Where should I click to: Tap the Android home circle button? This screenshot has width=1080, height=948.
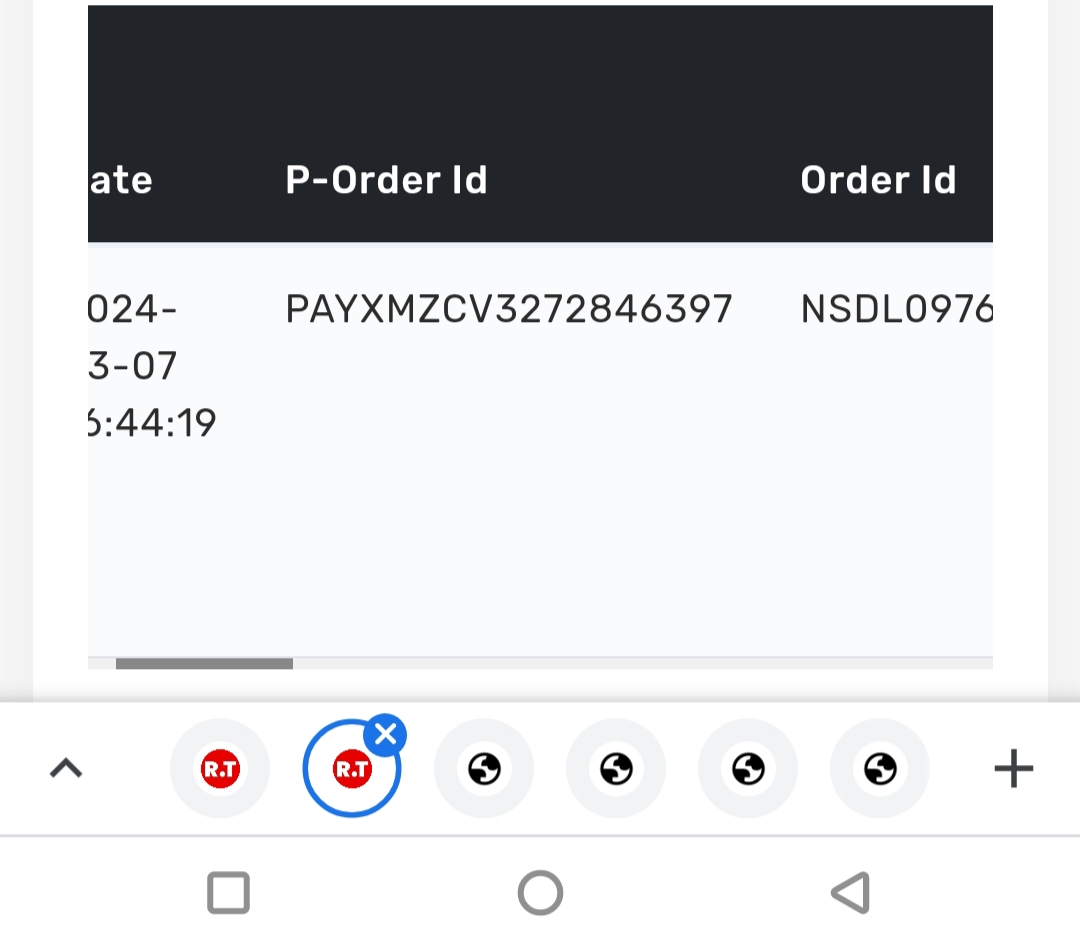[540, 892]
